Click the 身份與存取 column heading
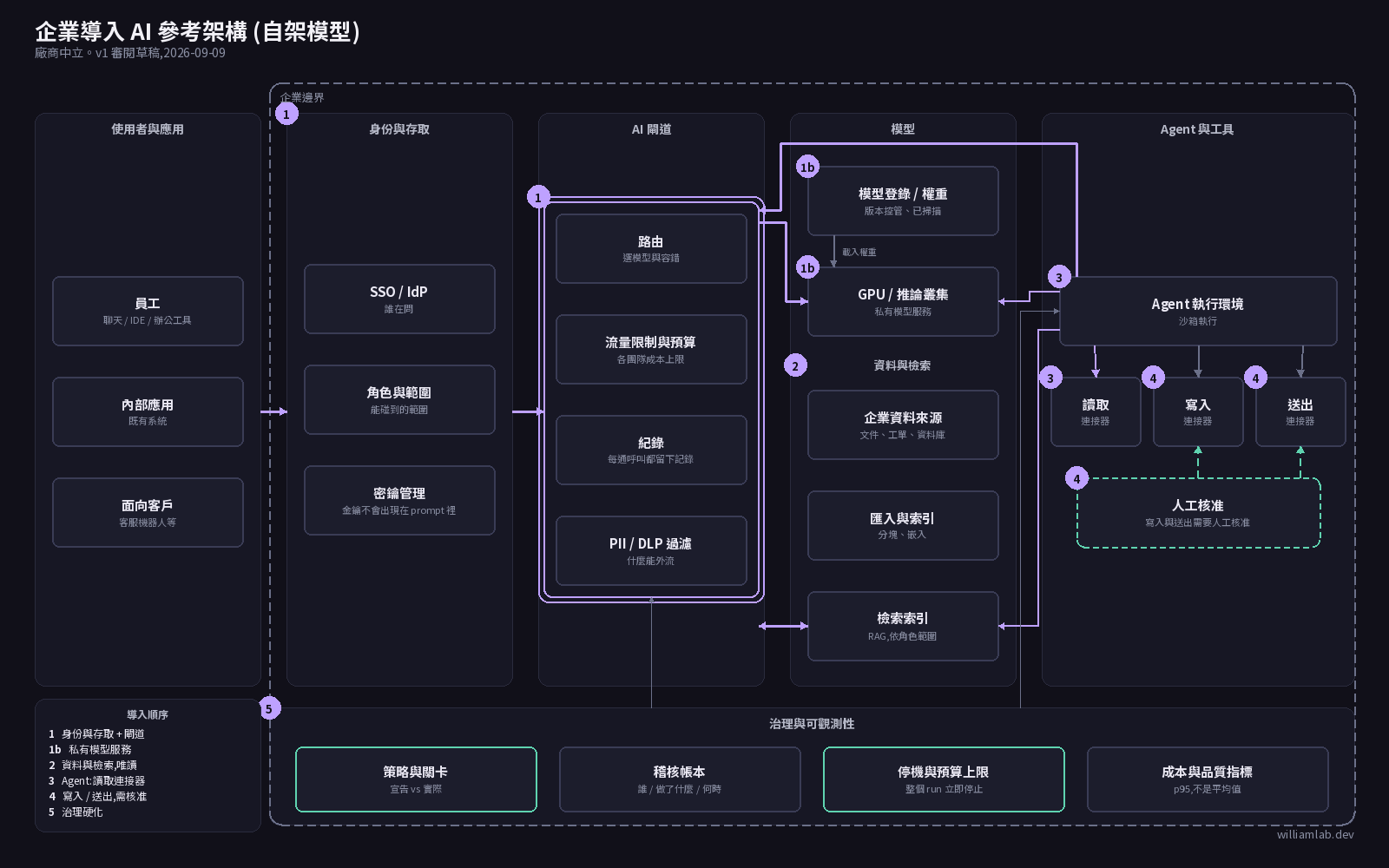This screenshot has height=868, width=1389. (x=399, y=129)
